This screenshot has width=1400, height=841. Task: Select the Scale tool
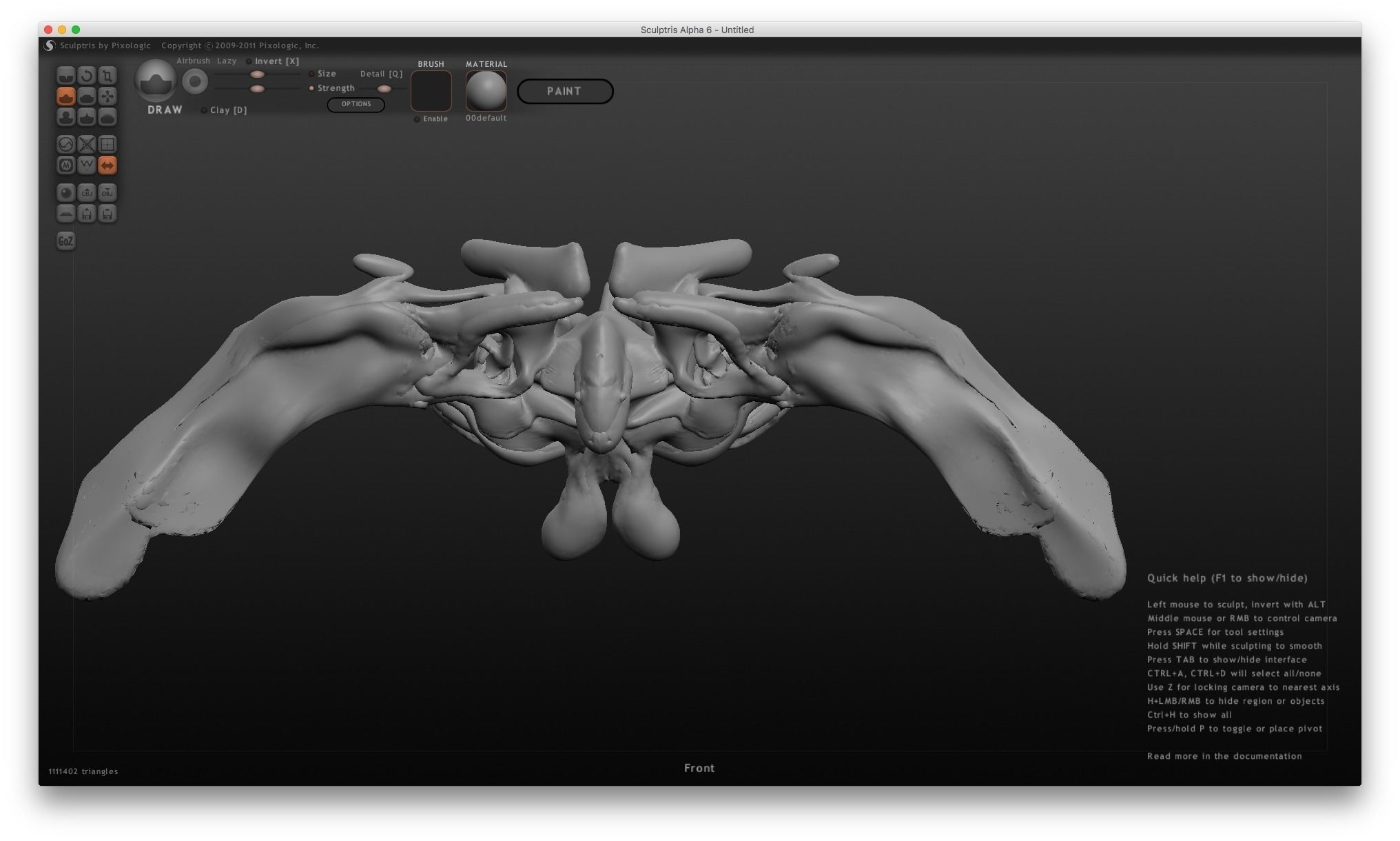107,75
